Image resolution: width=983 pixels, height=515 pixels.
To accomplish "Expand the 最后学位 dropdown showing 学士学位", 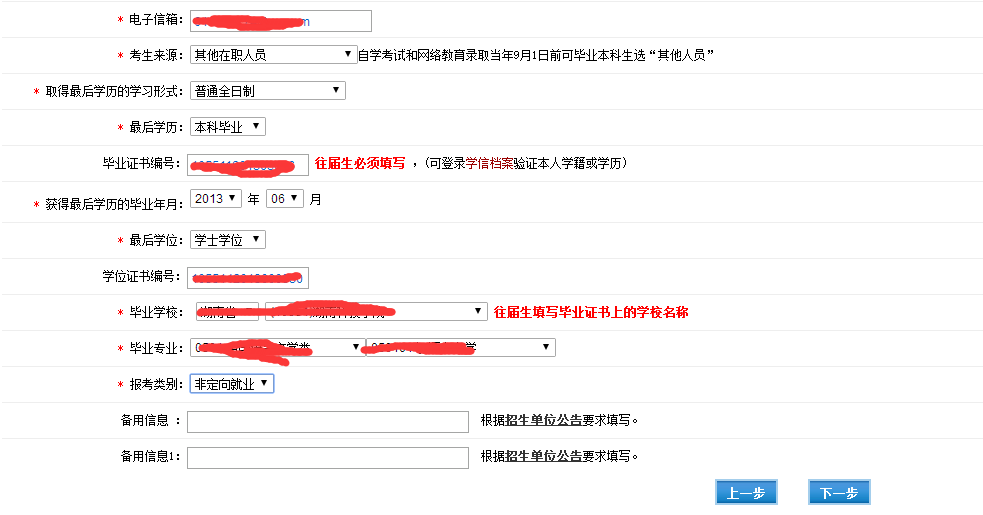I will tap(228, 240).
